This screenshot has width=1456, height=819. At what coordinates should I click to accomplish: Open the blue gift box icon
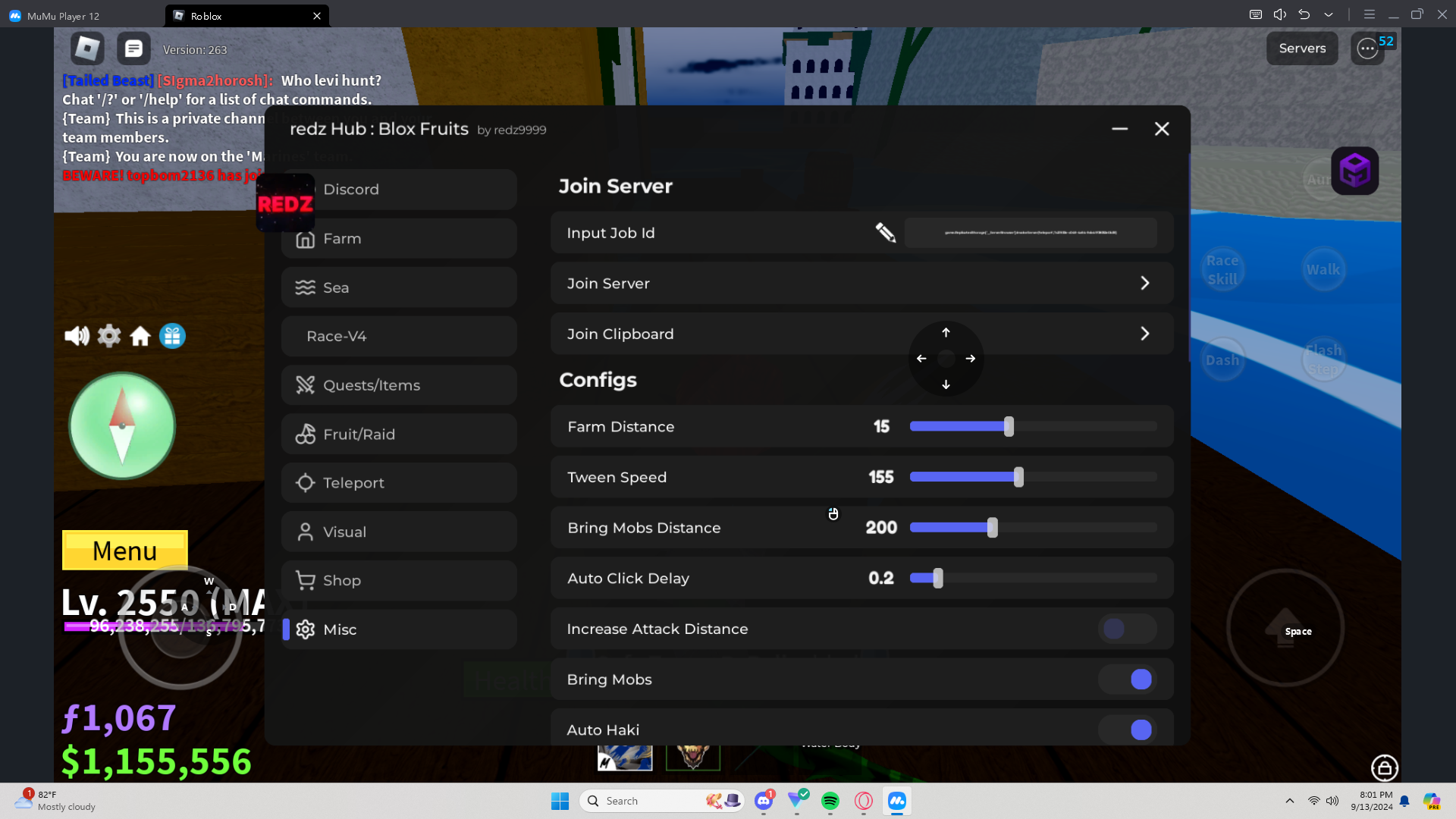pos(172,336)
